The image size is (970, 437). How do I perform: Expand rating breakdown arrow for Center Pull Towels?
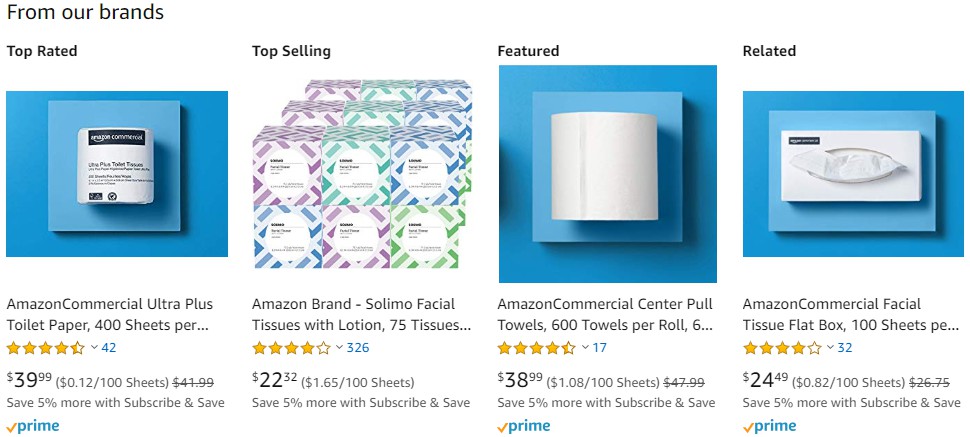[585, 348]
